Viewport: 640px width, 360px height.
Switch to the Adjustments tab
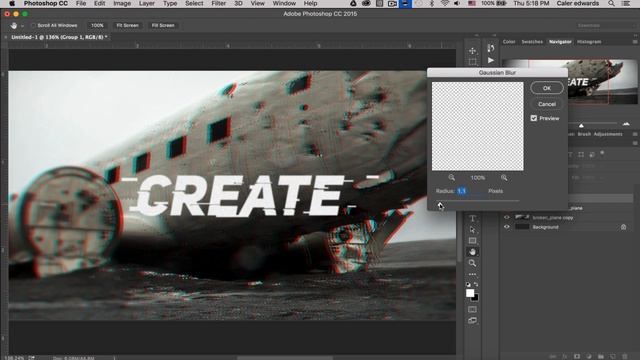click(x=608, y=134)
